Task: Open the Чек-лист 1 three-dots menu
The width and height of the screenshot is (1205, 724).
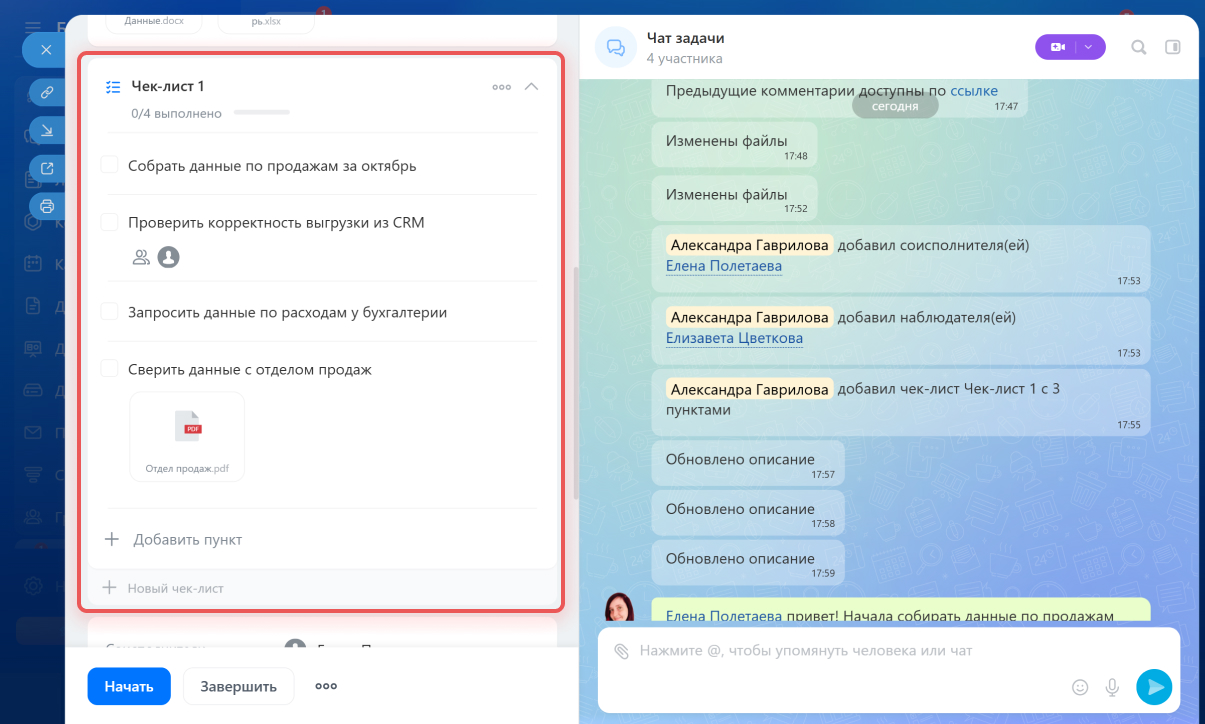Action: coord(501,87)
